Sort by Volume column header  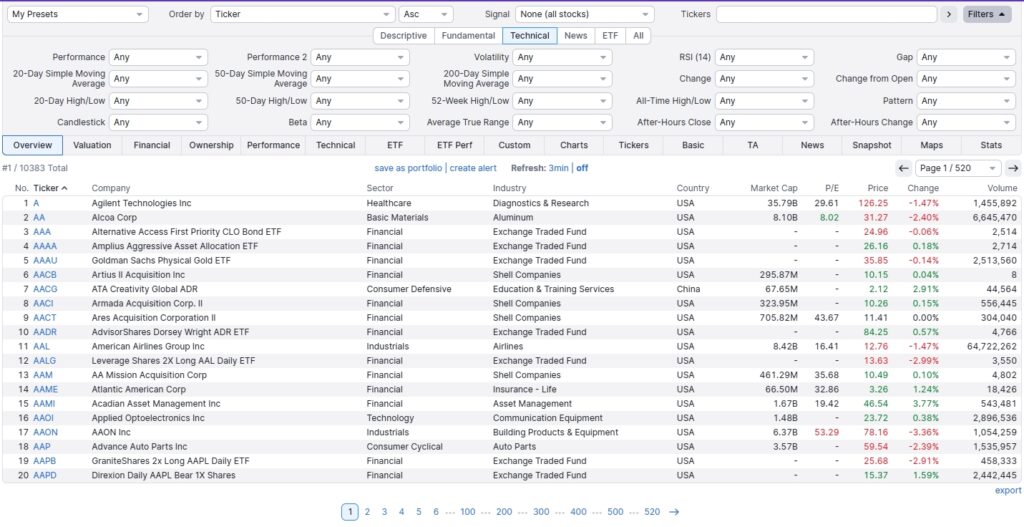pos(1001,188)
